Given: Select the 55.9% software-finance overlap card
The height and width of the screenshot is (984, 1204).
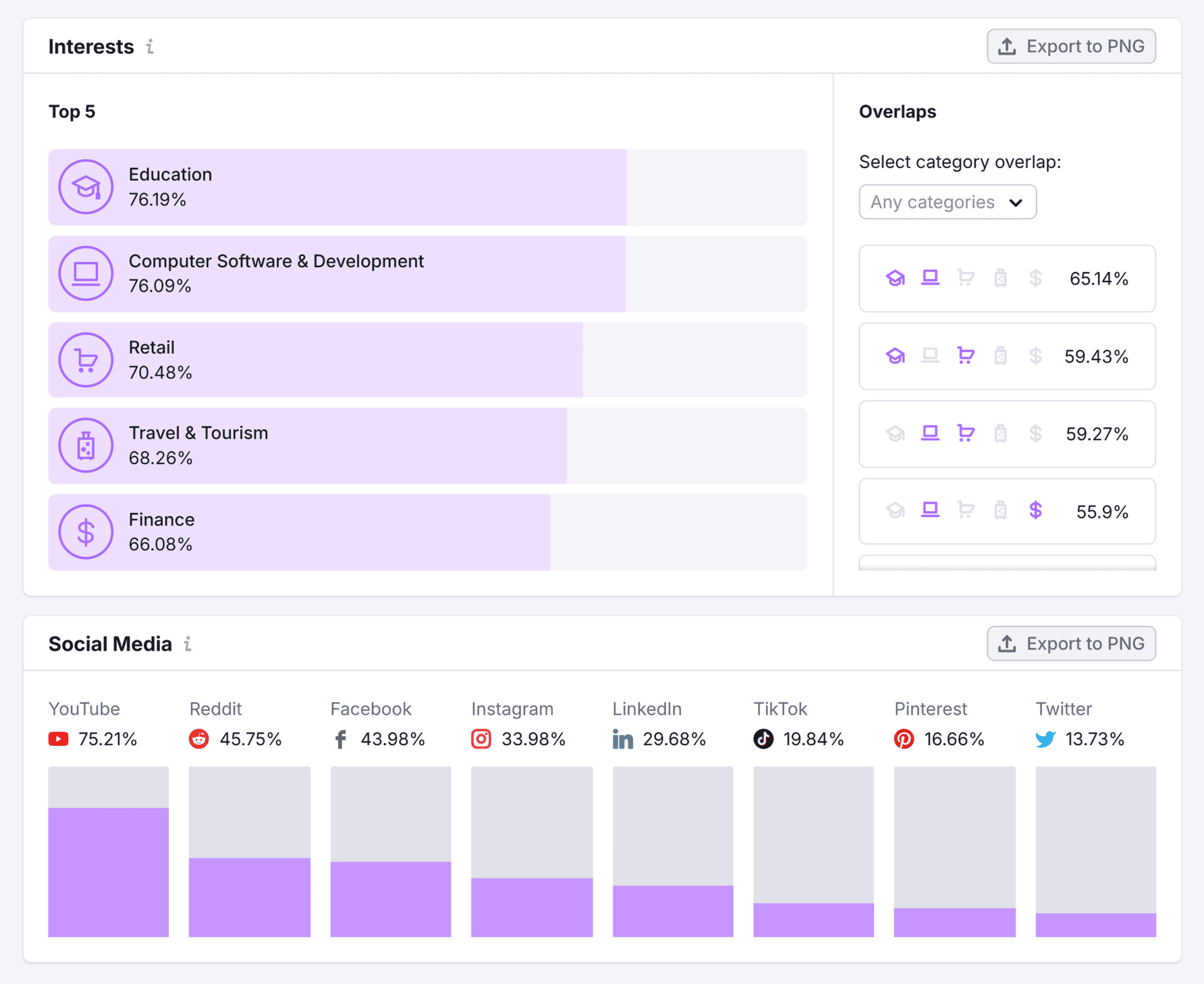Looking at the screenshot, I should coord(1006,511).
